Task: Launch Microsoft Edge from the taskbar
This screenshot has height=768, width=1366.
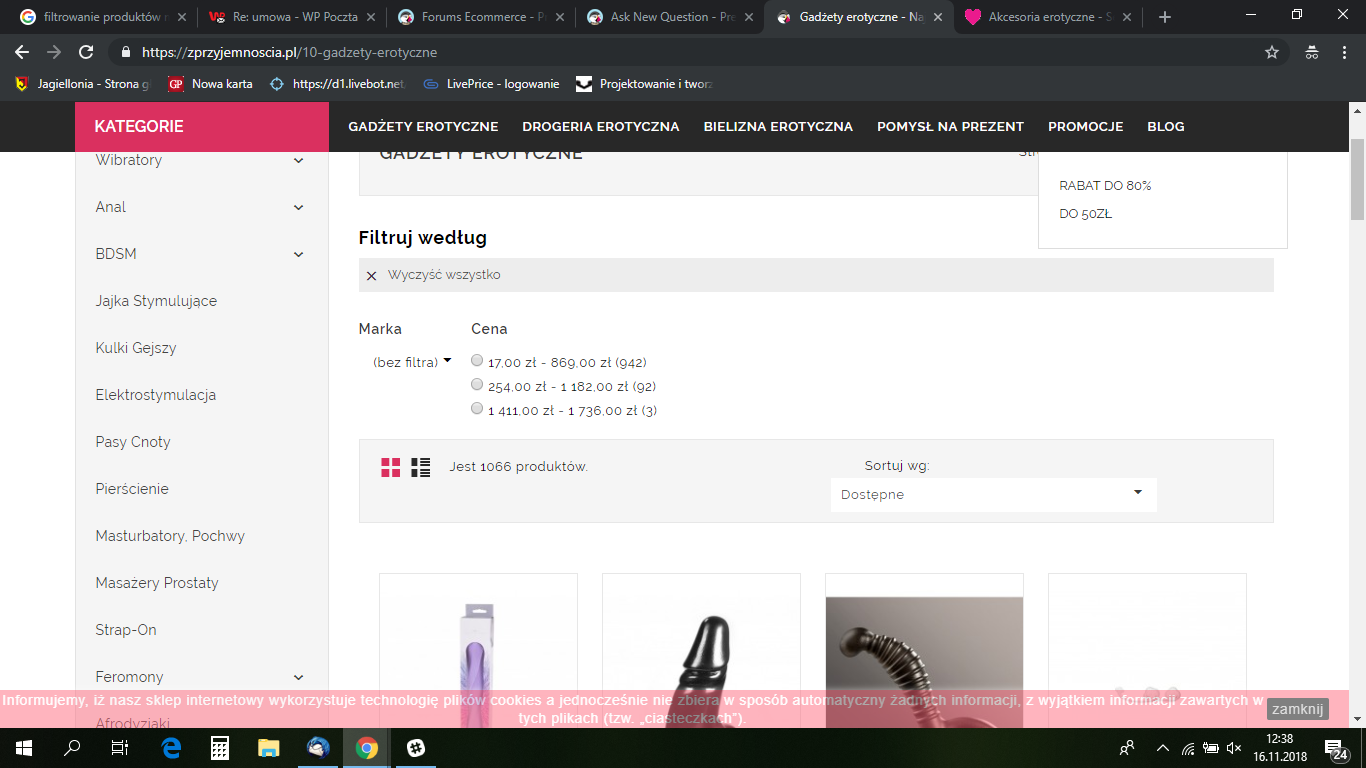Action: 171,747
